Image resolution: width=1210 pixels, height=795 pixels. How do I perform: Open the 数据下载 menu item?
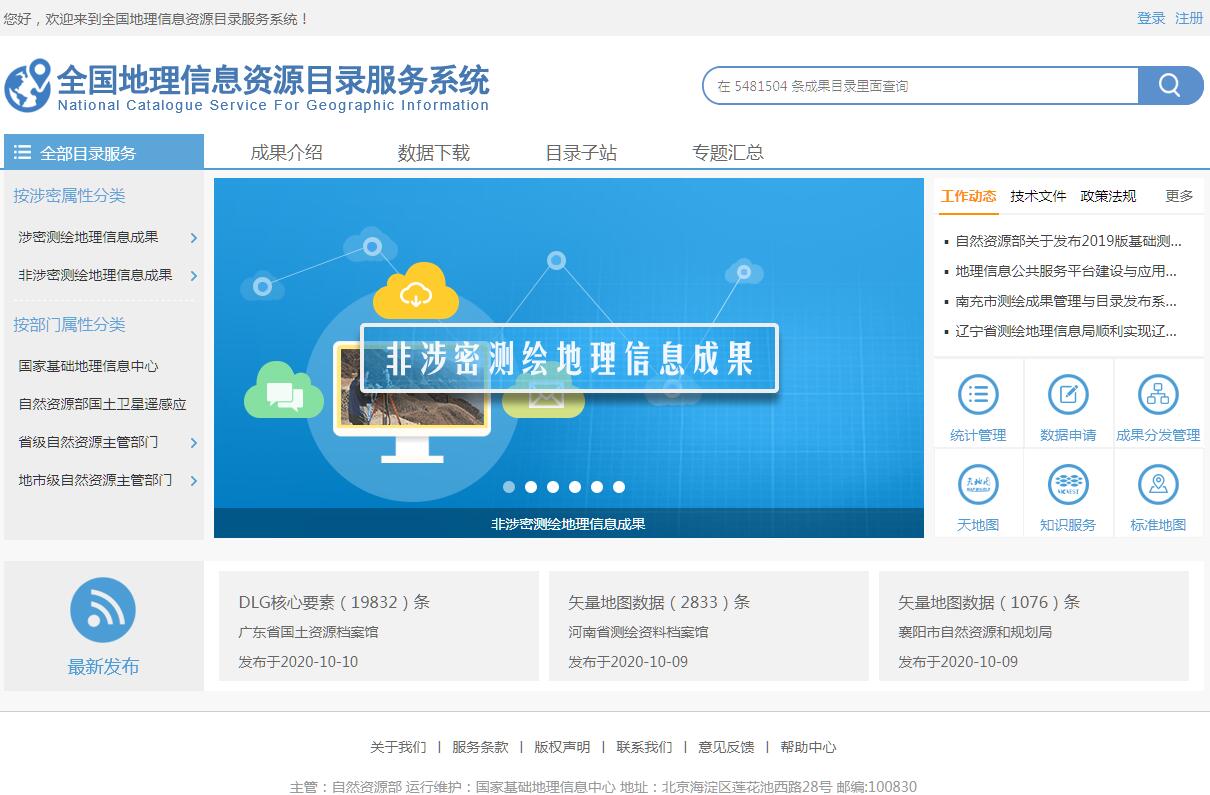(433, 153)
